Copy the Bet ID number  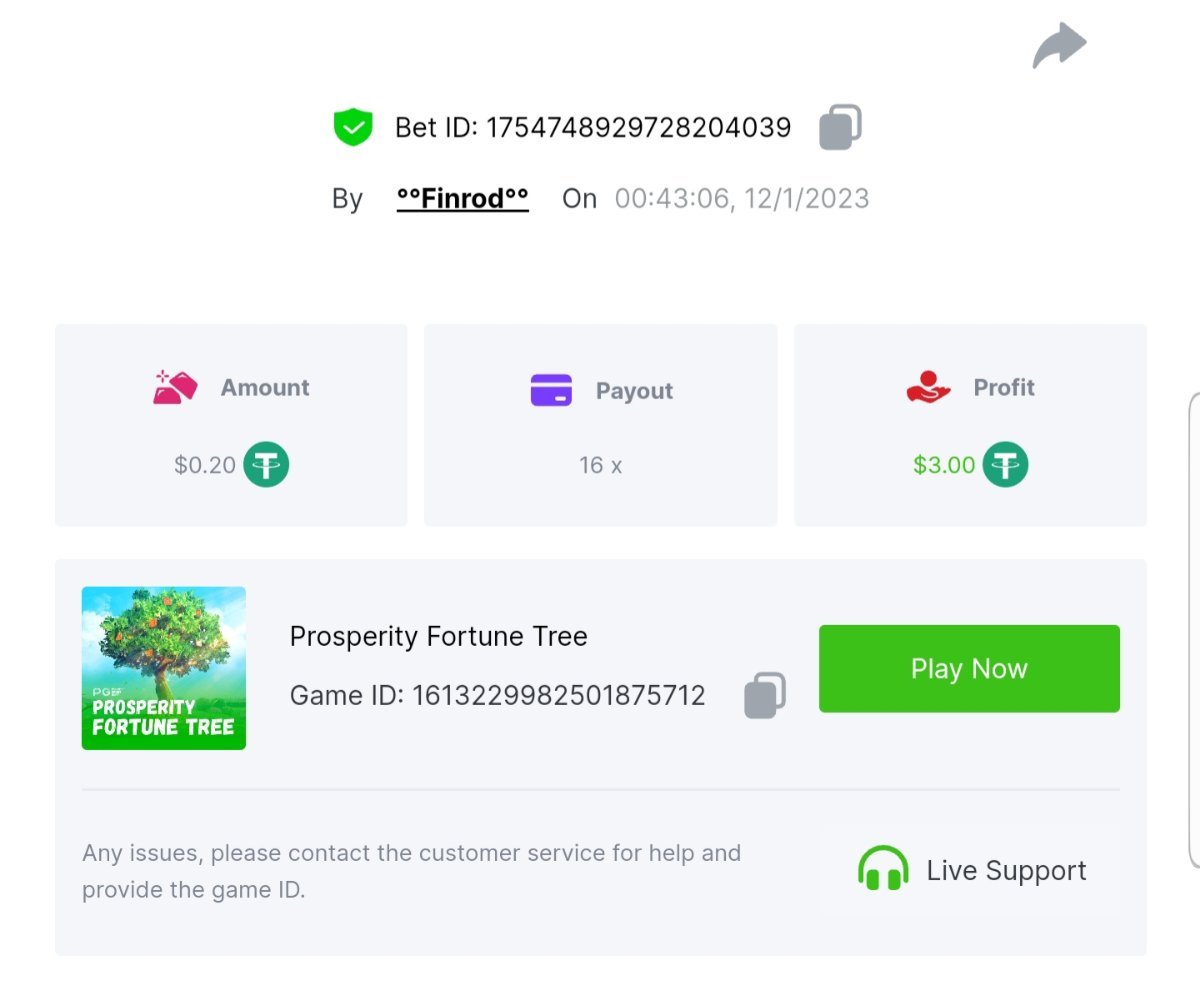840,128
